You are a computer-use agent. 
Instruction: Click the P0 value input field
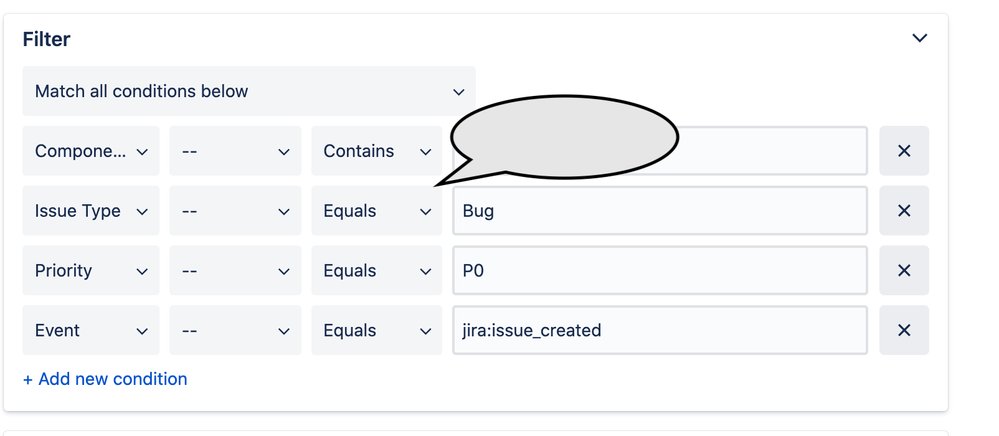tap(660, 270)
